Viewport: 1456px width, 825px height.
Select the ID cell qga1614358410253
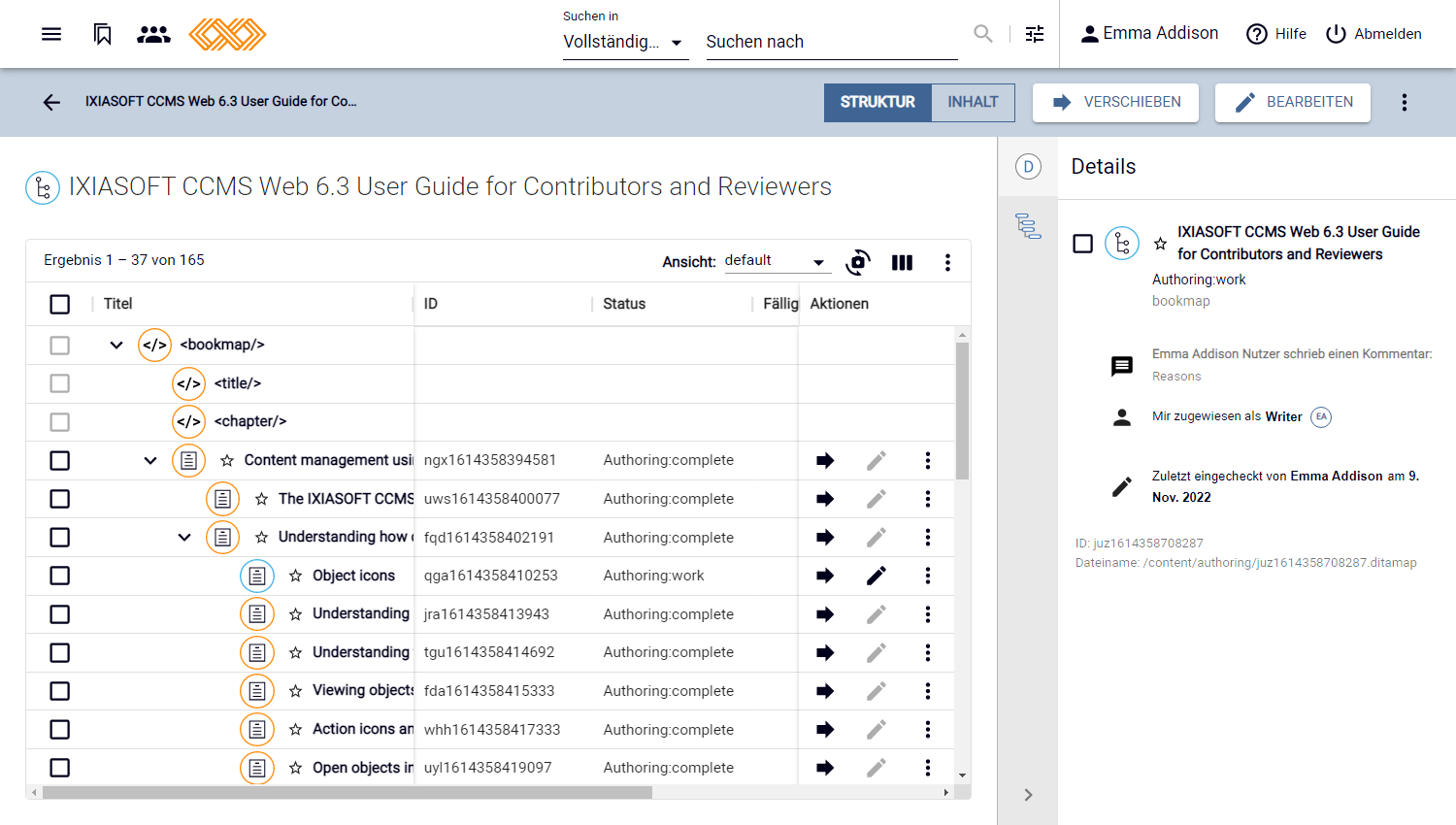491,576
